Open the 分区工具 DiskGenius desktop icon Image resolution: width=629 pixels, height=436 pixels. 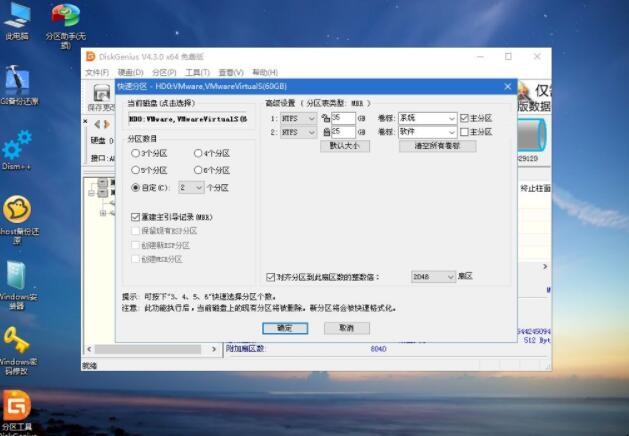pyautogui.click(x=17, y=412)
